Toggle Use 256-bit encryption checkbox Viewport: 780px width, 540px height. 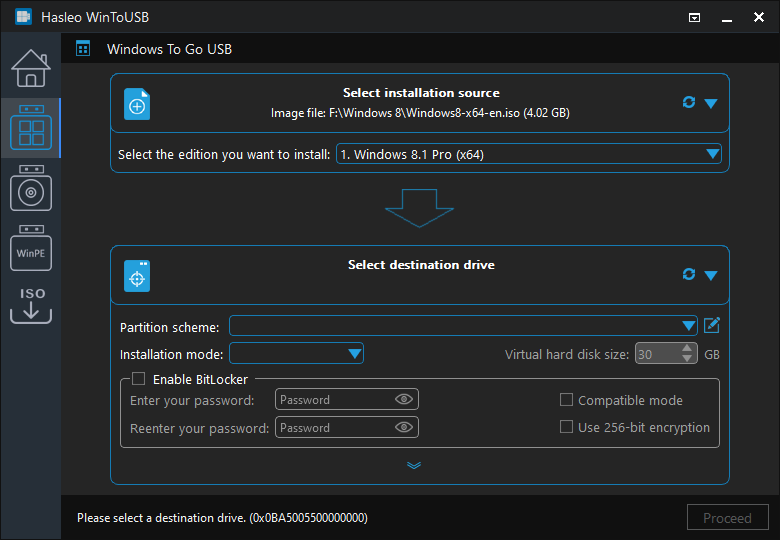[x=566, y=427]
